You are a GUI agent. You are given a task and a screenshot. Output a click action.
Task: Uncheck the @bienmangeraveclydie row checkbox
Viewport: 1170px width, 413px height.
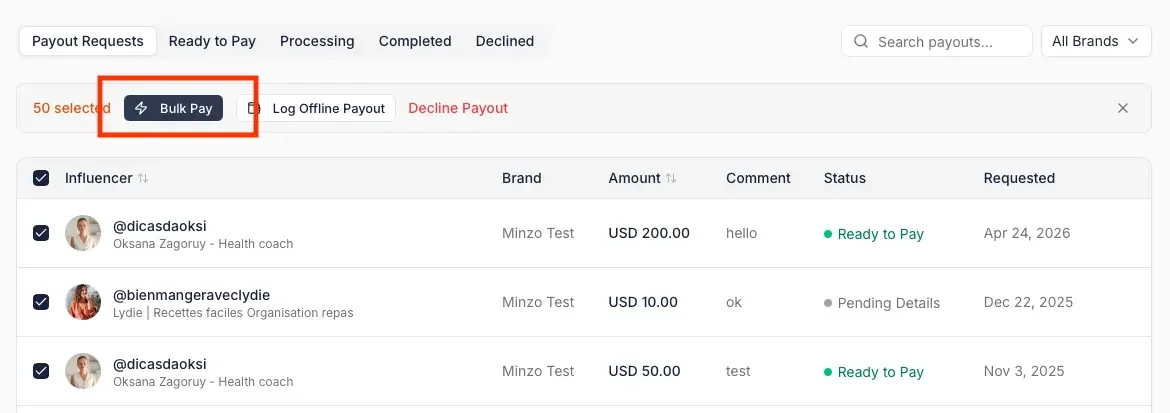(x=41, y=302)
